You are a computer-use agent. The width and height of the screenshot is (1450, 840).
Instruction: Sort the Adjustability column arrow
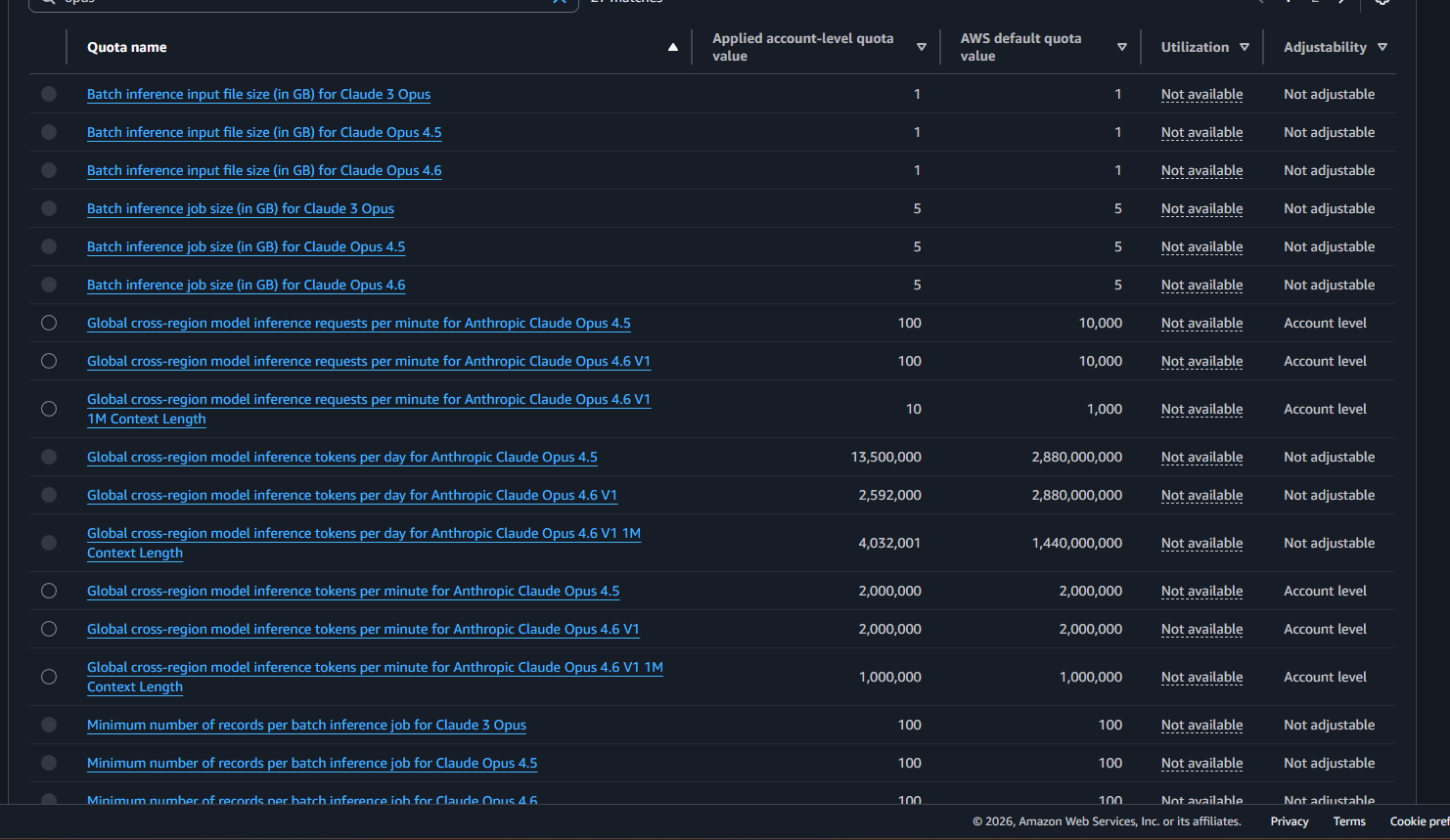coord(1382,47)
